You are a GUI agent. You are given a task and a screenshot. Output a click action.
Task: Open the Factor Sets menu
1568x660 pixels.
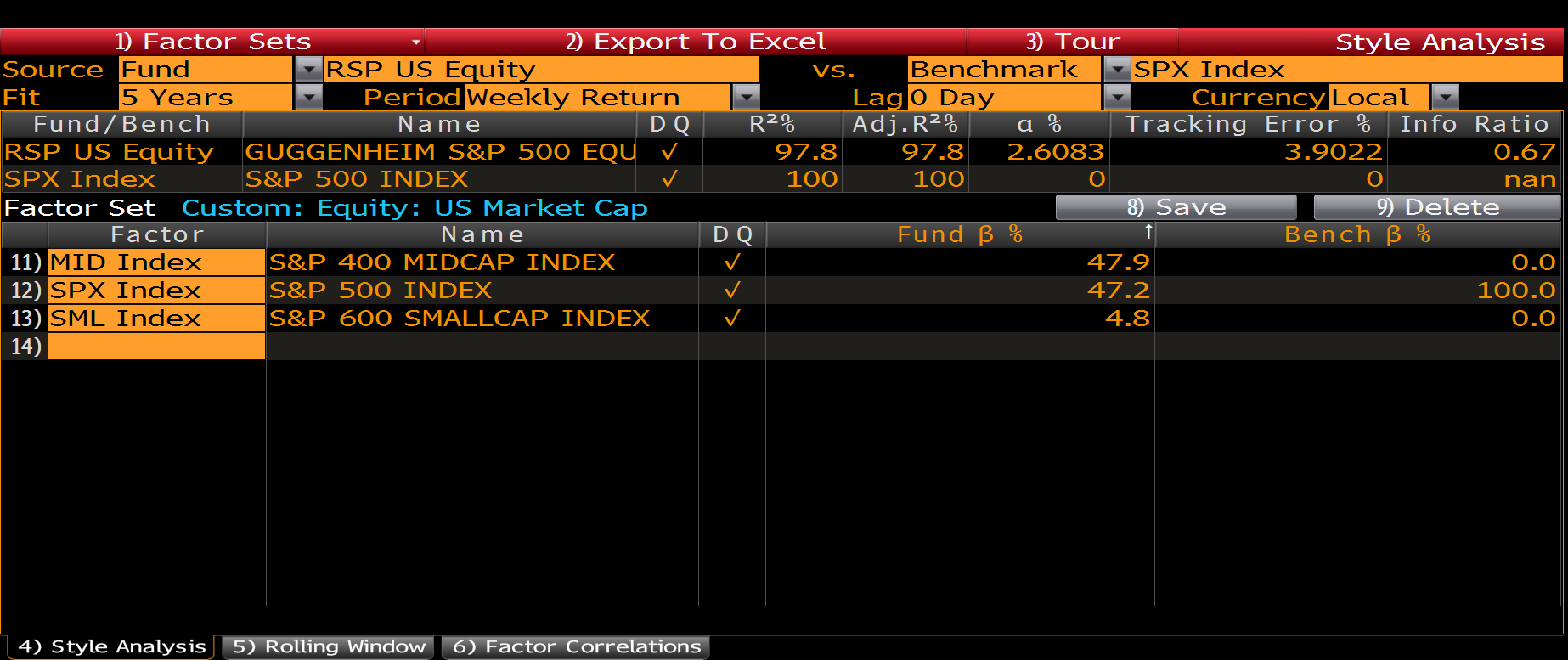pos(212,42)
